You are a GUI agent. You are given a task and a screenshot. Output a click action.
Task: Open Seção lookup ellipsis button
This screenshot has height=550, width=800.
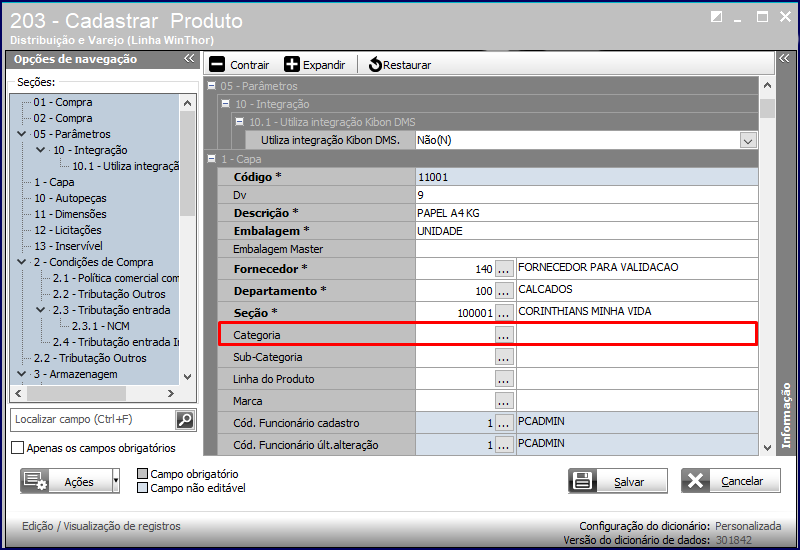pos(504,312)
